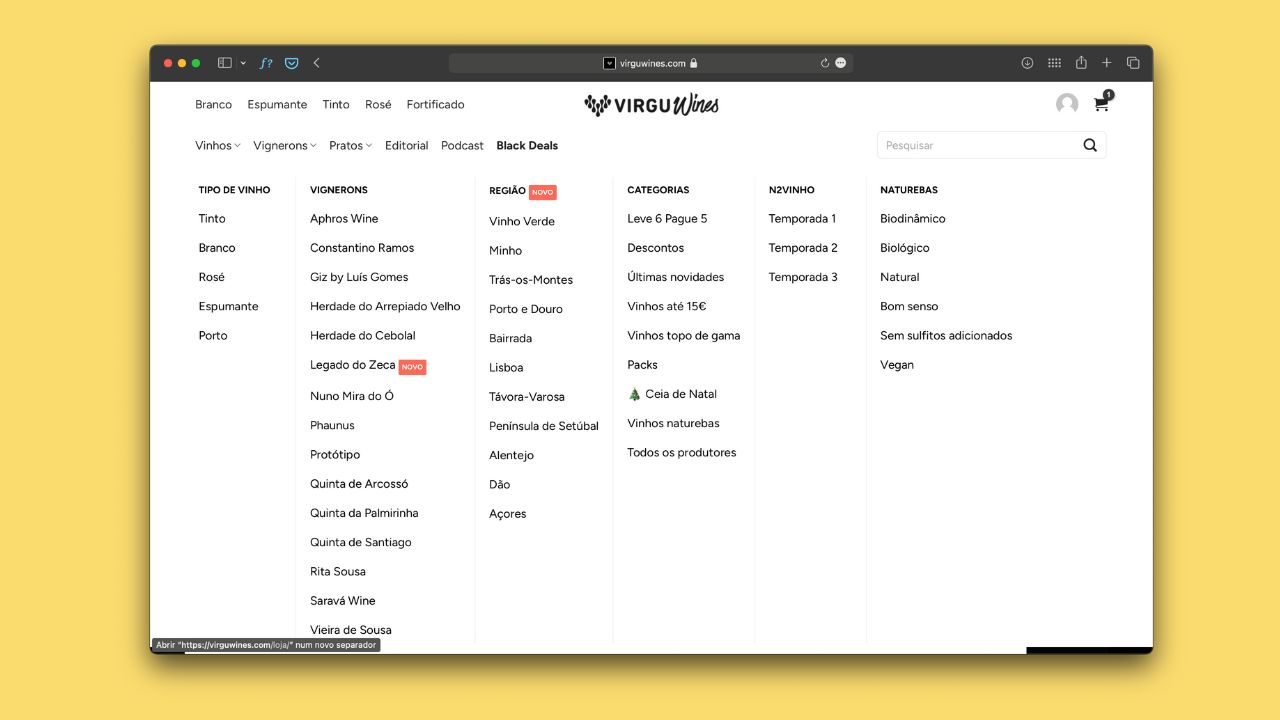
Task: Open the shopping cart
Action: point(1102,103)
